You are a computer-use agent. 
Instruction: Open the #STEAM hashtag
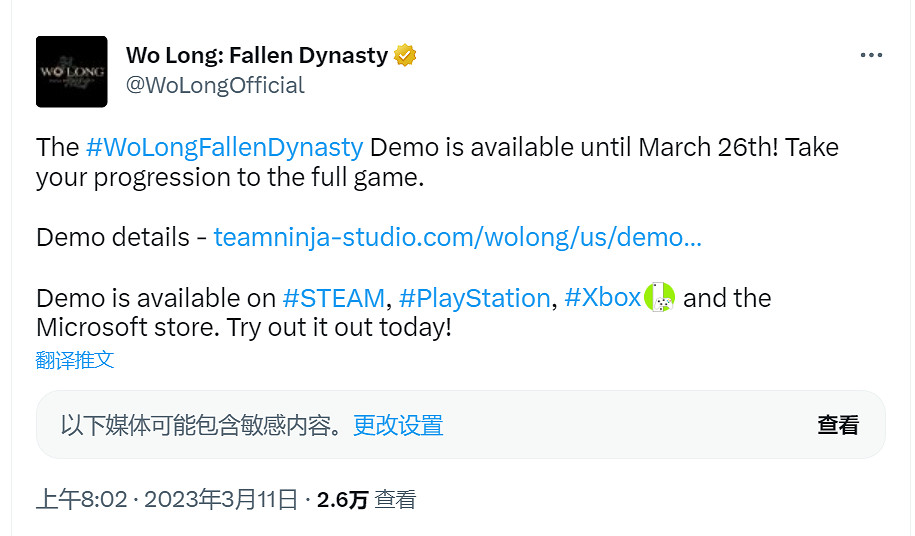(x=334, y=298)
